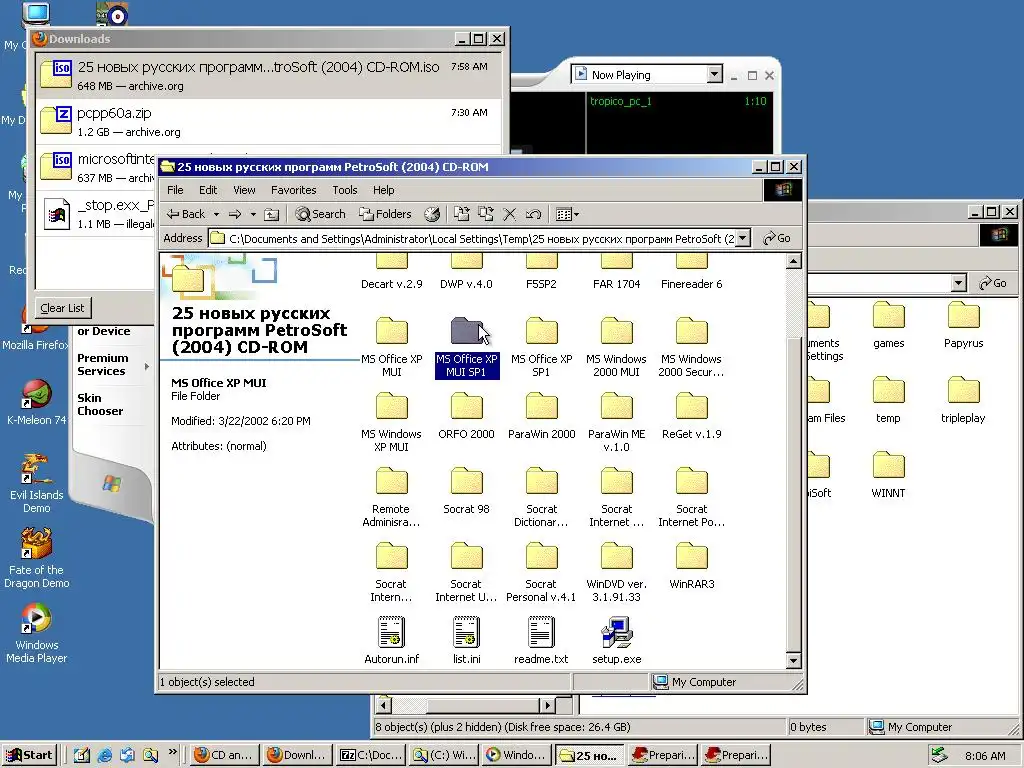
Task: Open the Fate of the Dragon Demo shortcut
Action: click(37, 558)
